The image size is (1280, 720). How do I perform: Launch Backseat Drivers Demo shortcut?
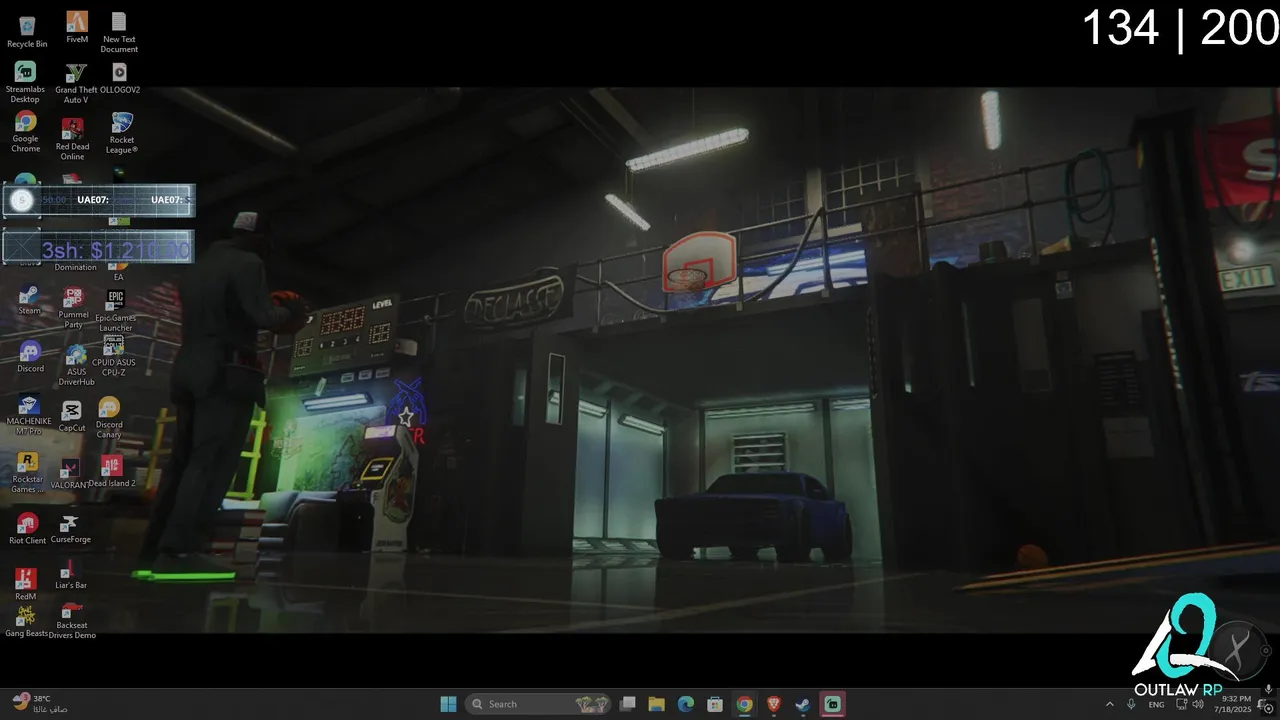click(x=72, y=621)
